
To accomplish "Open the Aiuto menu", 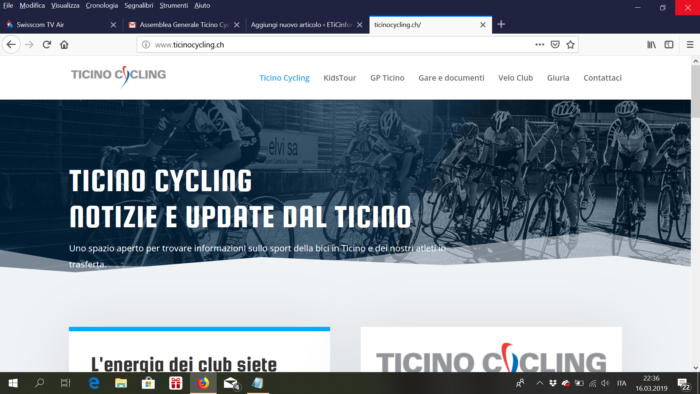I will point(202,5).
